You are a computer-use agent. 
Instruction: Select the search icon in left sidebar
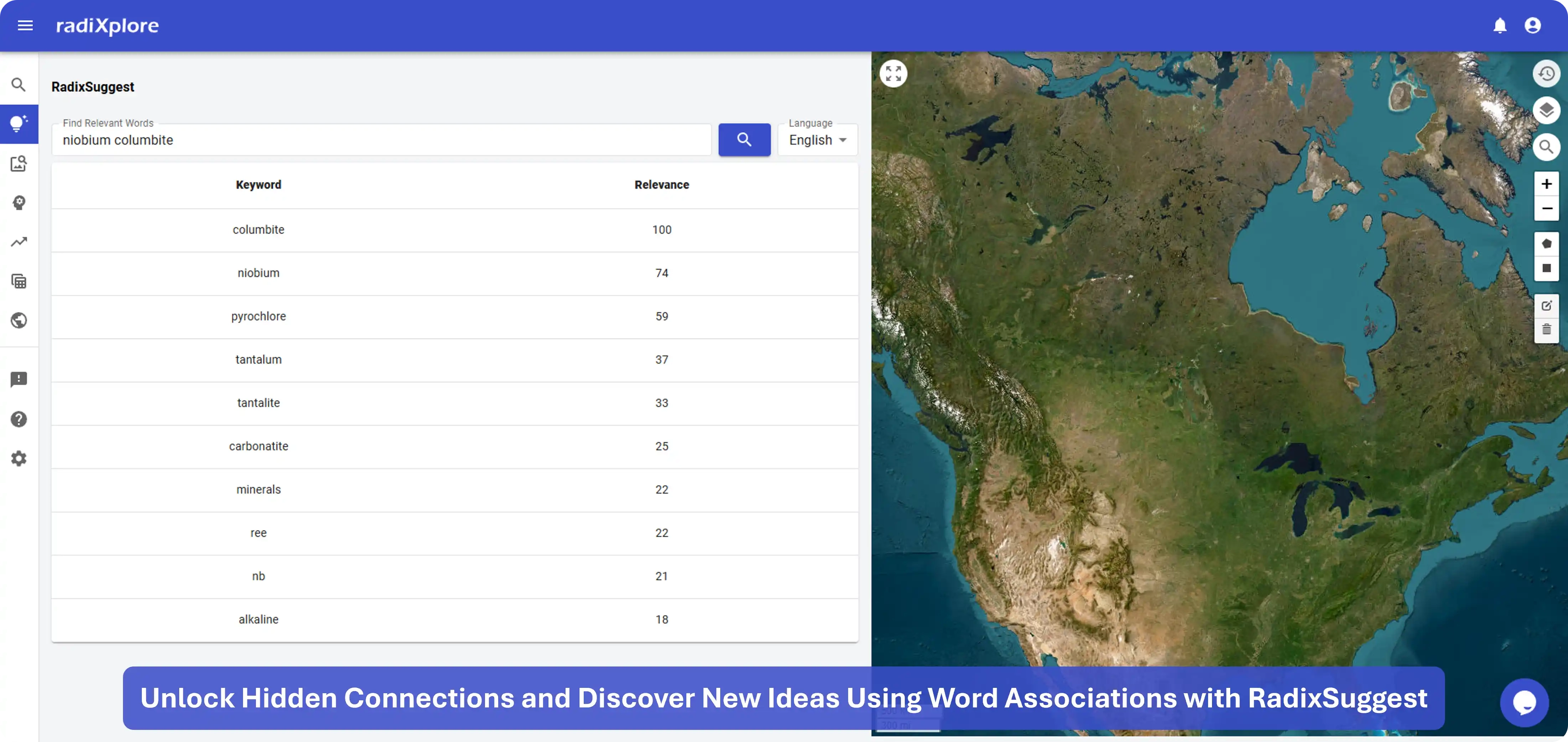[x=19, y=84]
